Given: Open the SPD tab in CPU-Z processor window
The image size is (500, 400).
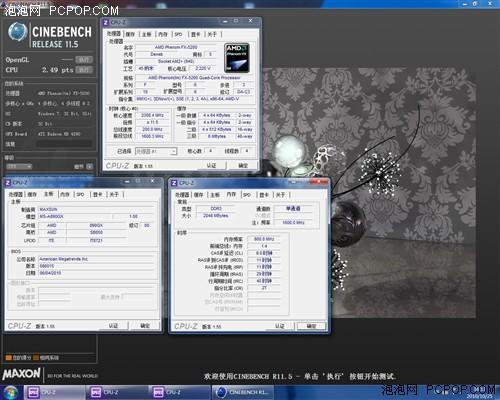Looking at the screenshot, I should 178,34.
